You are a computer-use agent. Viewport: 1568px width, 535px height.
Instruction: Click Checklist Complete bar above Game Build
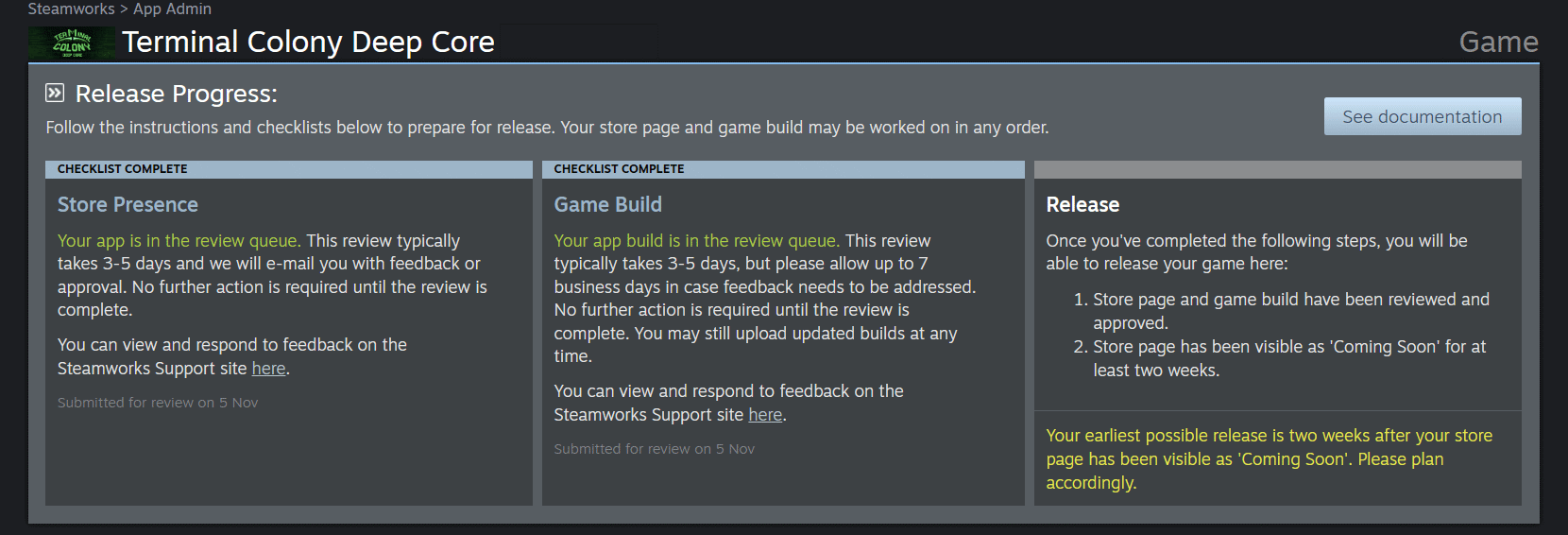(x=783, y=169)
